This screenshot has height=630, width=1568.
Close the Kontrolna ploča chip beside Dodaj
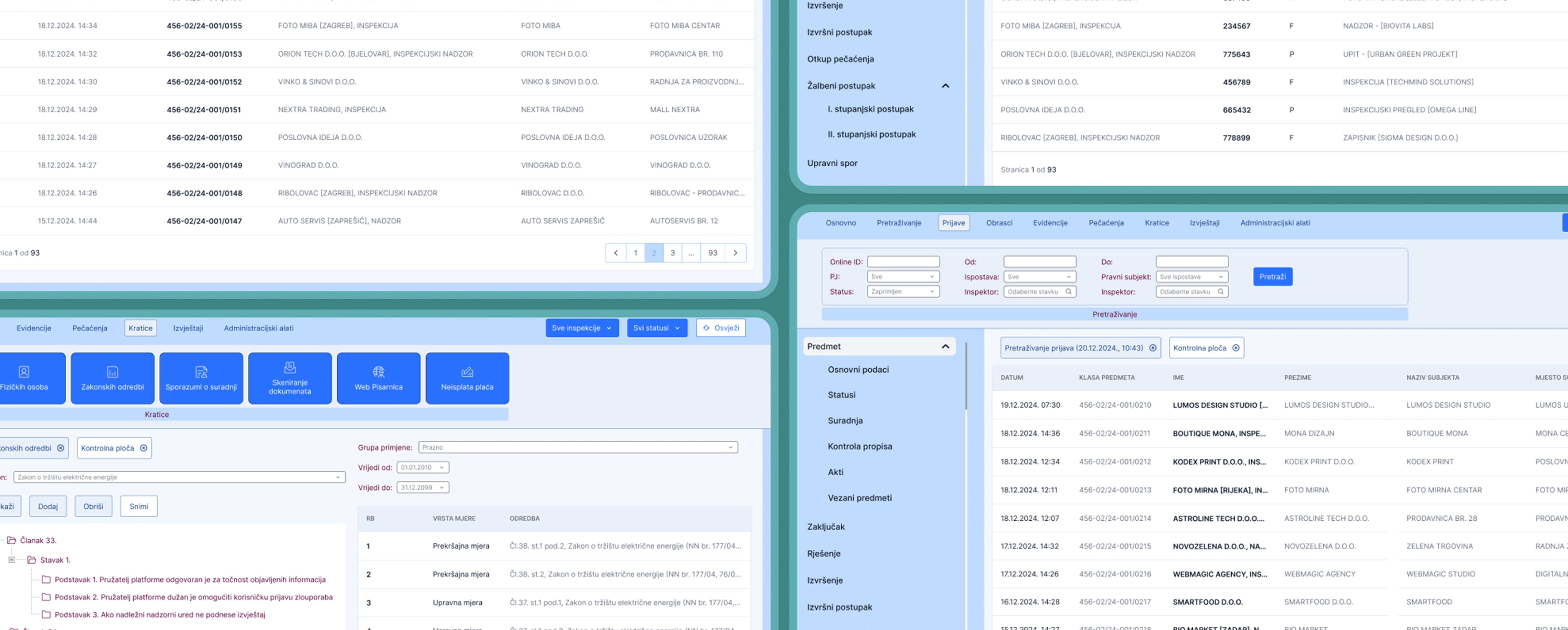click(144, 448)
